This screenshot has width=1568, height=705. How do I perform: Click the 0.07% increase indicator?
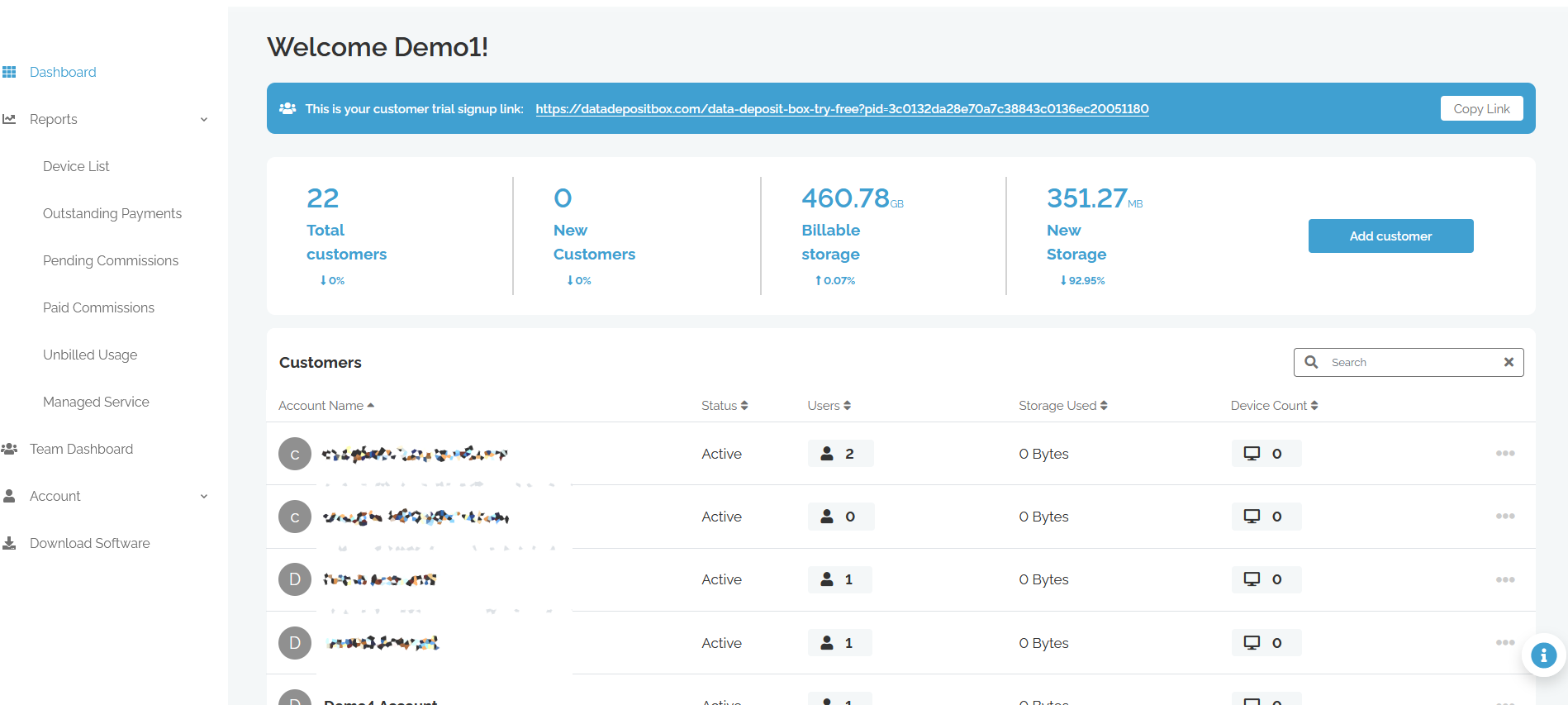click(x=835, y=280)
